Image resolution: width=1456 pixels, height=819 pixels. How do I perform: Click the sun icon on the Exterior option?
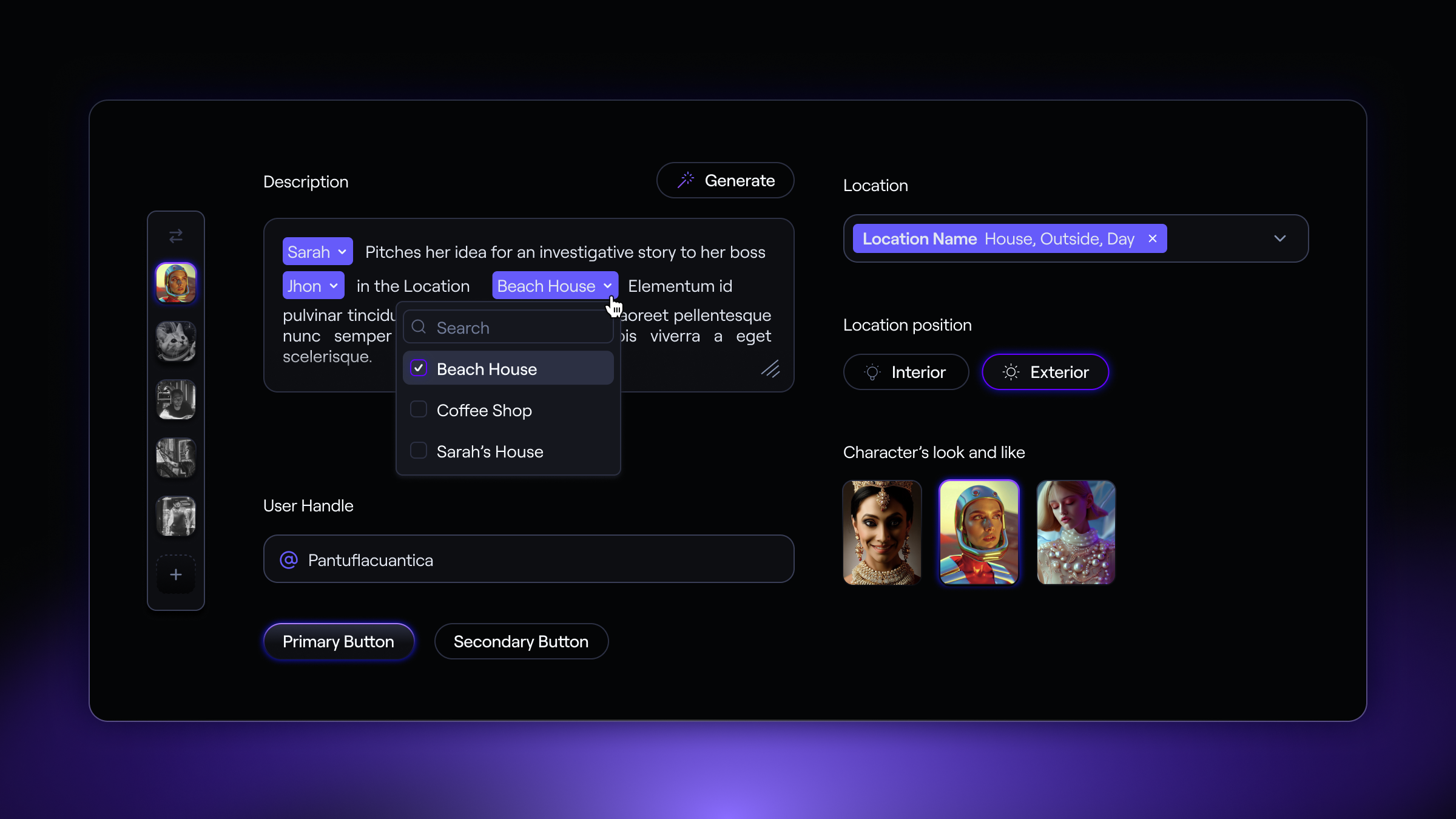coord(1010,372)
